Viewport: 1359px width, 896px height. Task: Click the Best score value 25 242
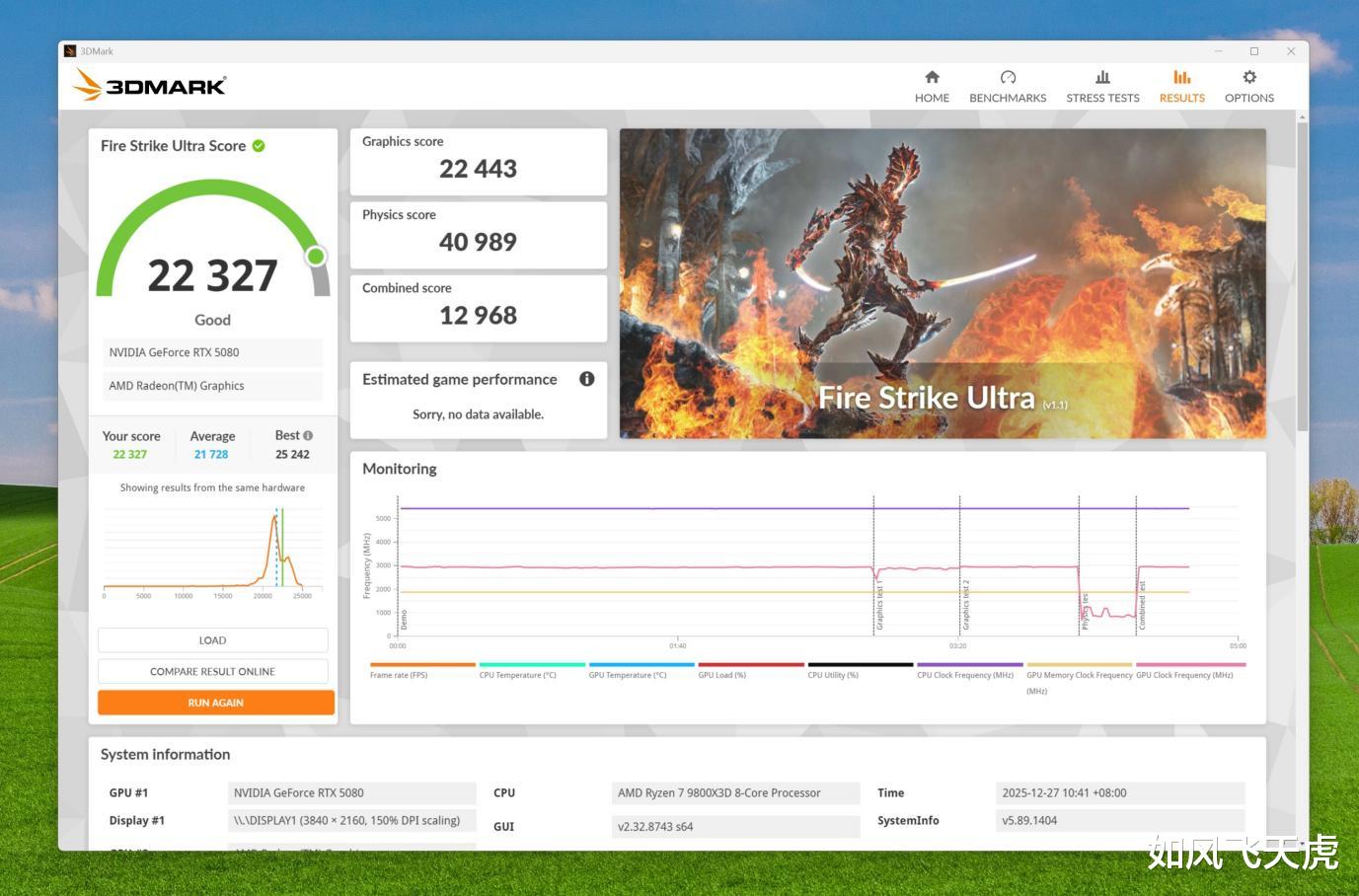(292, 455)
